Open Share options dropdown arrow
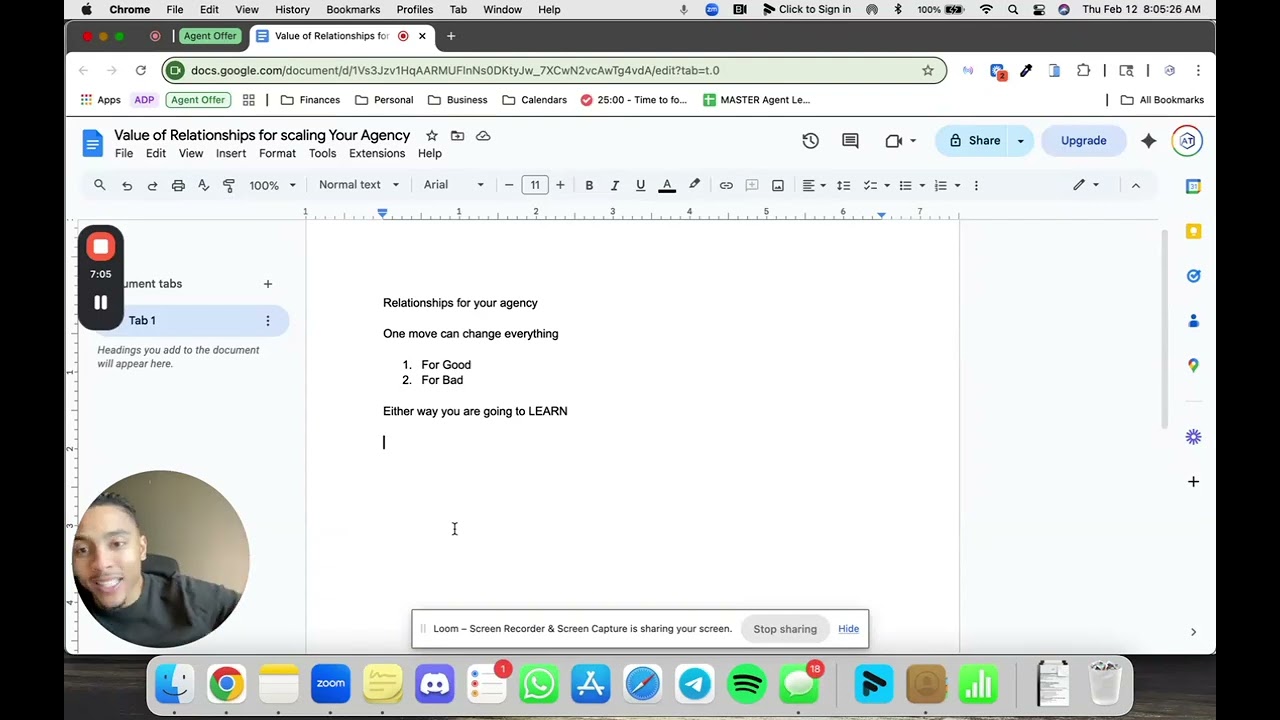This screenshot has height=720, width=1280. click(x=1020, y=141)
